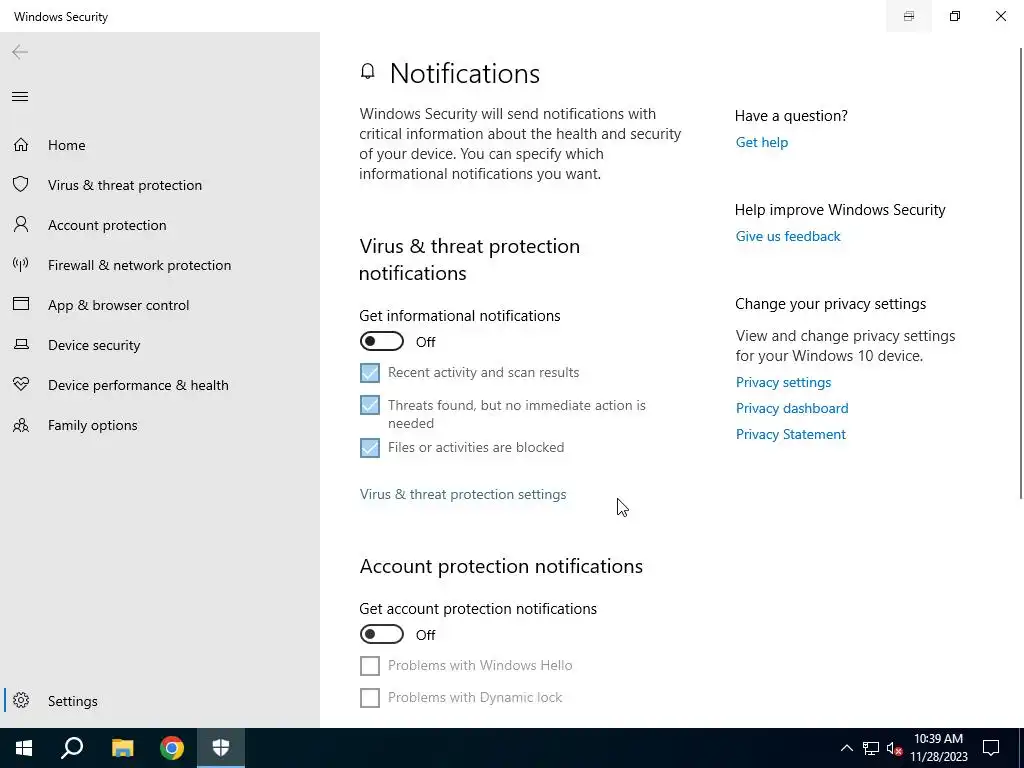
Task: Open the Windows Start menu
Action: tap(24, 748)
